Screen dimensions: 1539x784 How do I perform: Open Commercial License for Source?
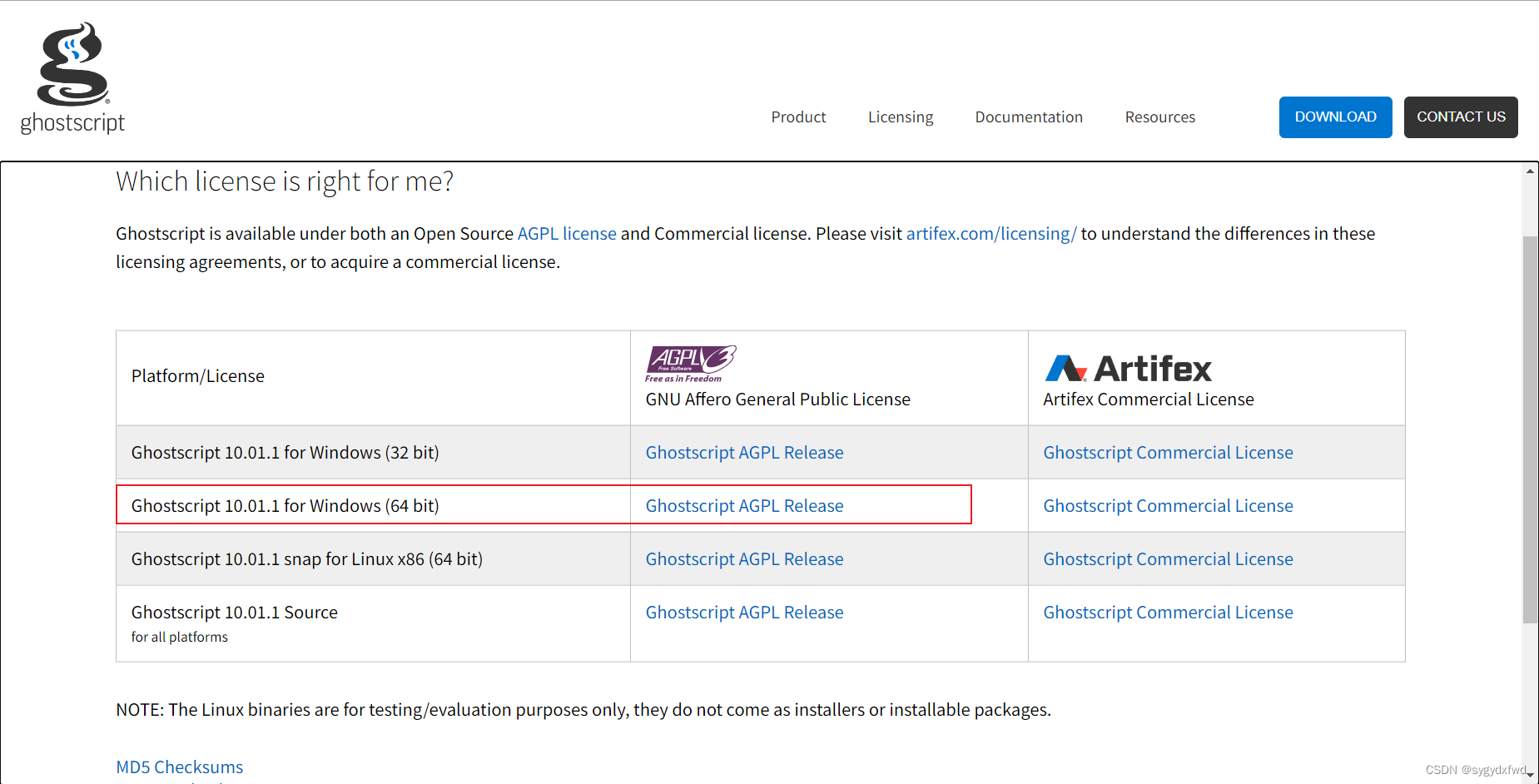pos(1168,613)
